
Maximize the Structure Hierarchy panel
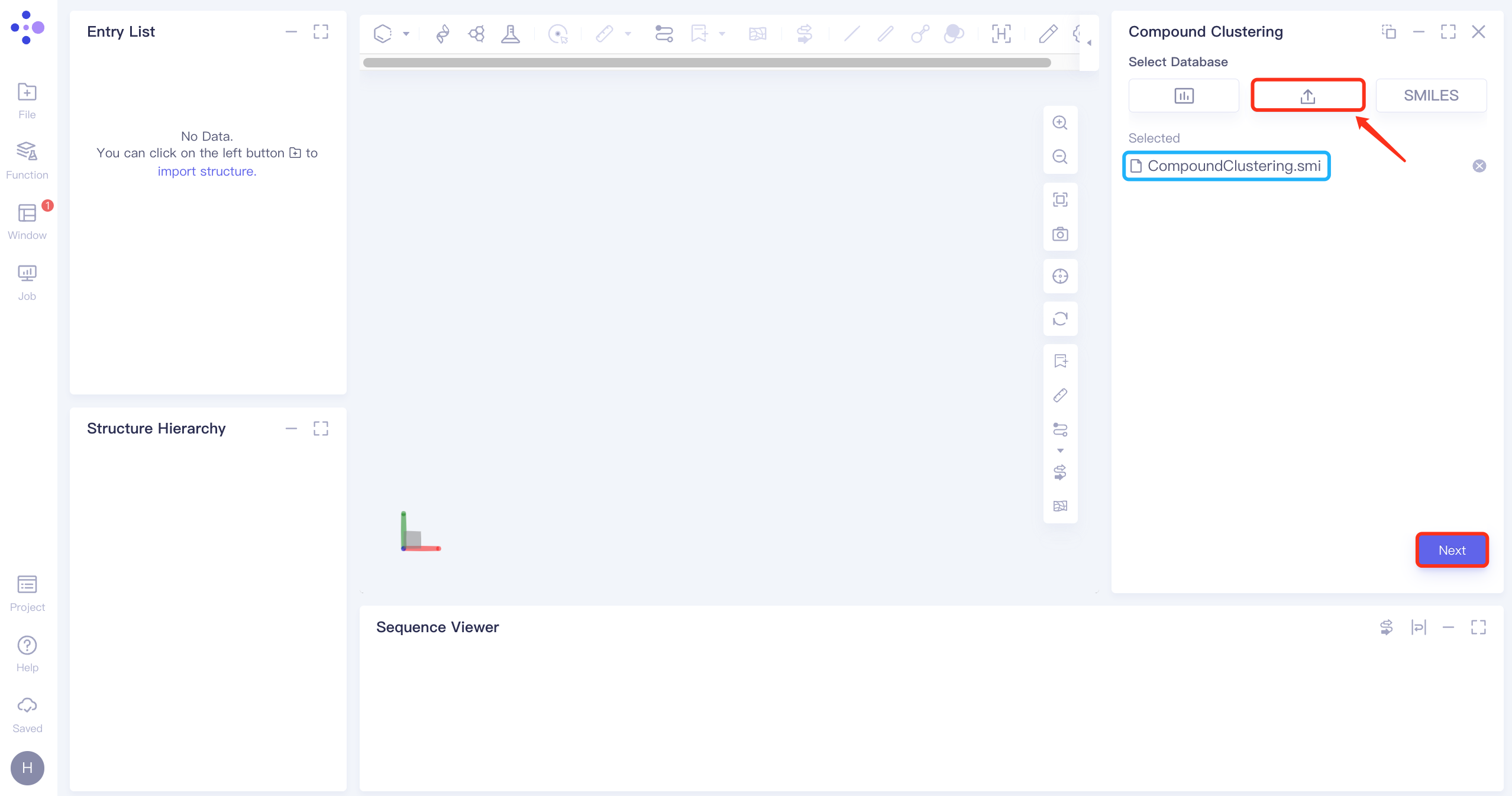321,429
